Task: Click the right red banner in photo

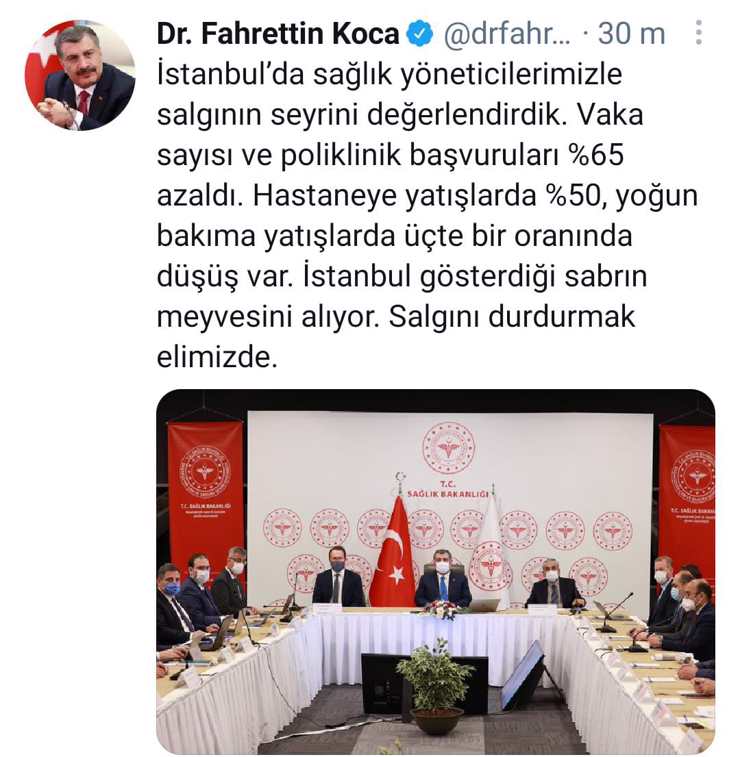Action: (687, 497)
